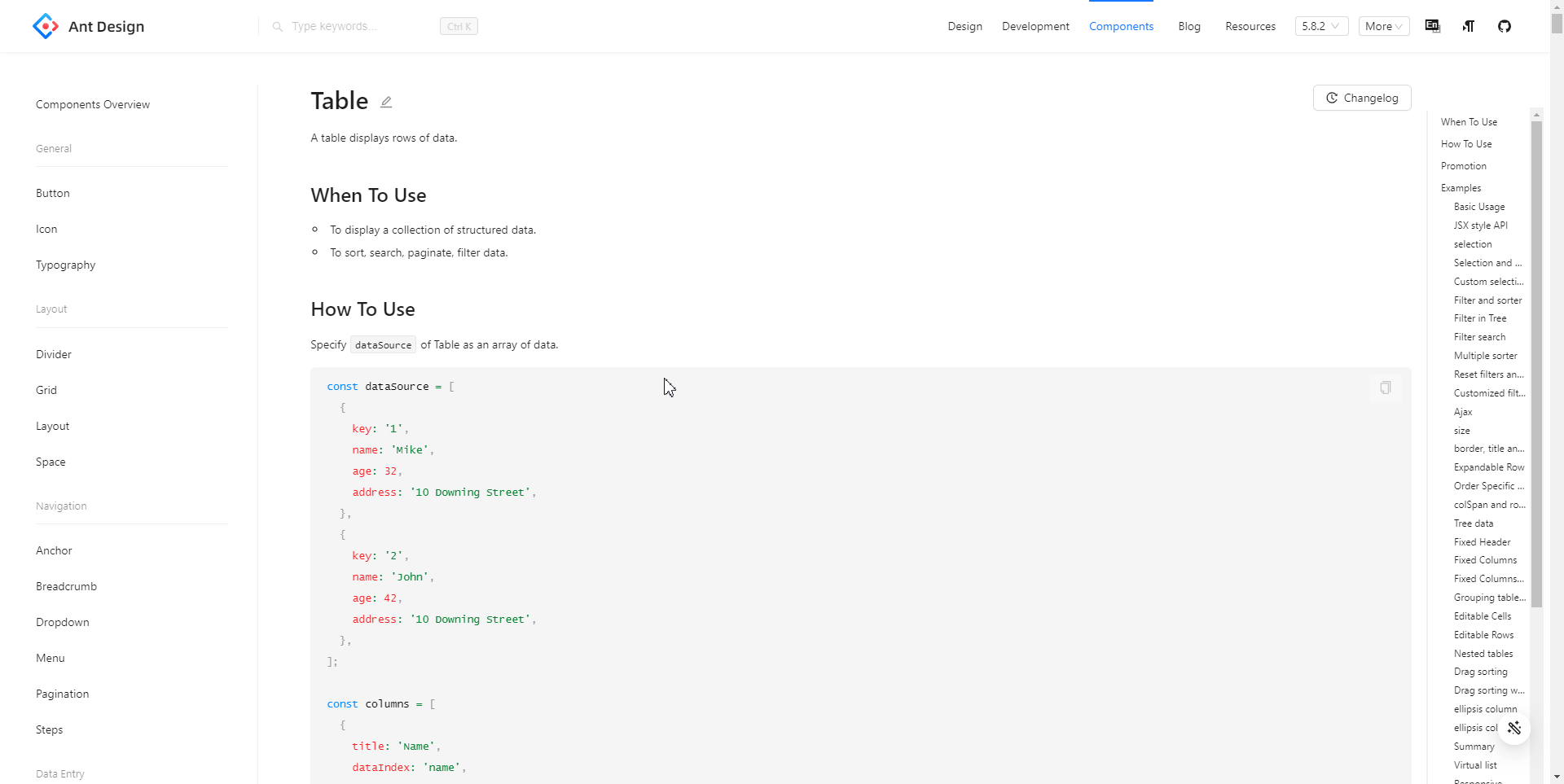Switch language using the En icon

tap(1432, 26)
